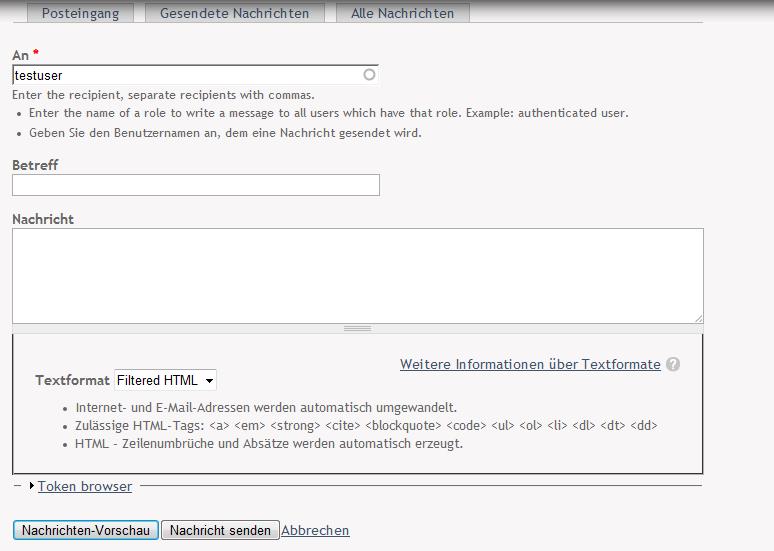Click inside the Nachricht message text area
The height and width of the screenshot is (551, 774).
click(357, 275)
